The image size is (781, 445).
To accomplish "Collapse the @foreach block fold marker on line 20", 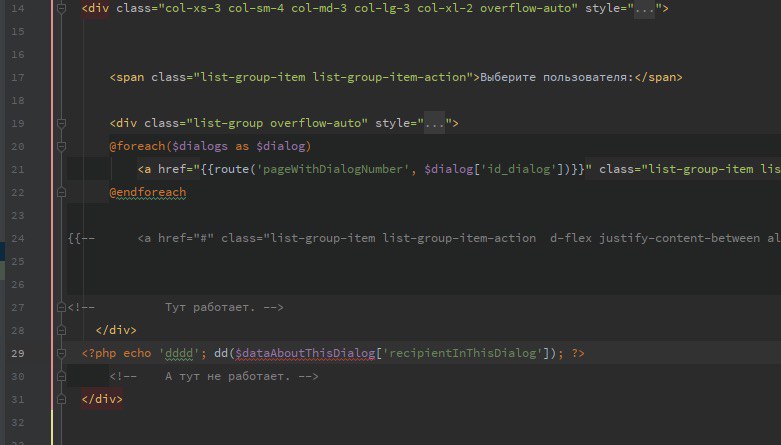I will click(x=61, y=146).
